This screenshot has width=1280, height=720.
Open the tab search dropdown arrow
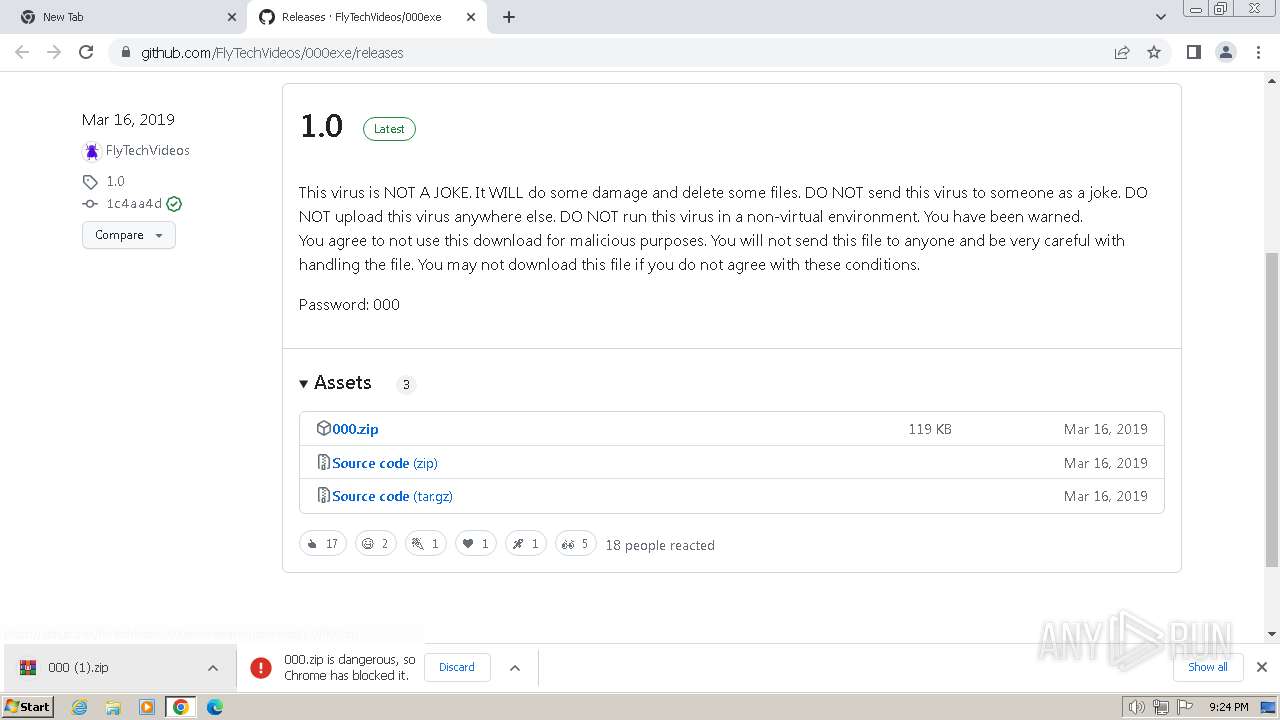click(1160, 17)
